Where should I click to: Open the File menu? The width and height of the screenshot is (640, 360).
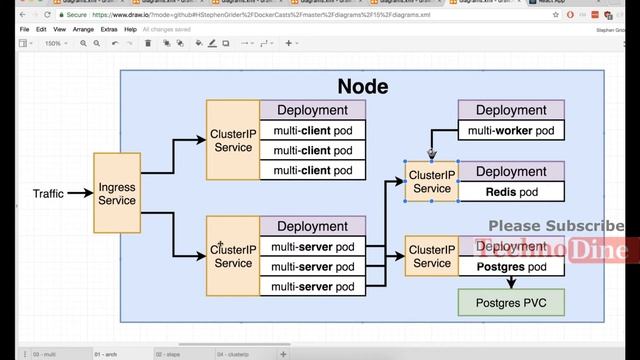[x=24, y=29]
